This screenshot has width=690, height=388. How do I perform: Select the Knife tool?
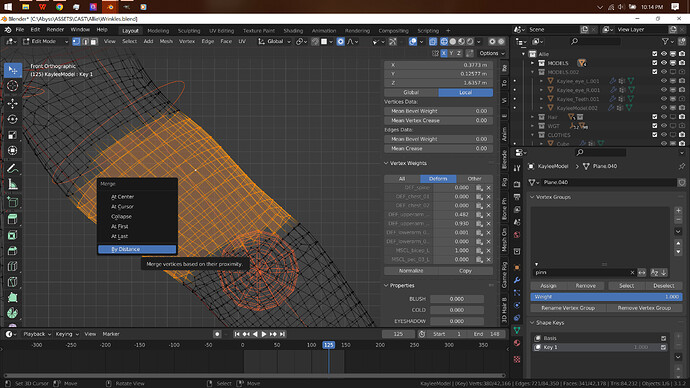point(12,282)
